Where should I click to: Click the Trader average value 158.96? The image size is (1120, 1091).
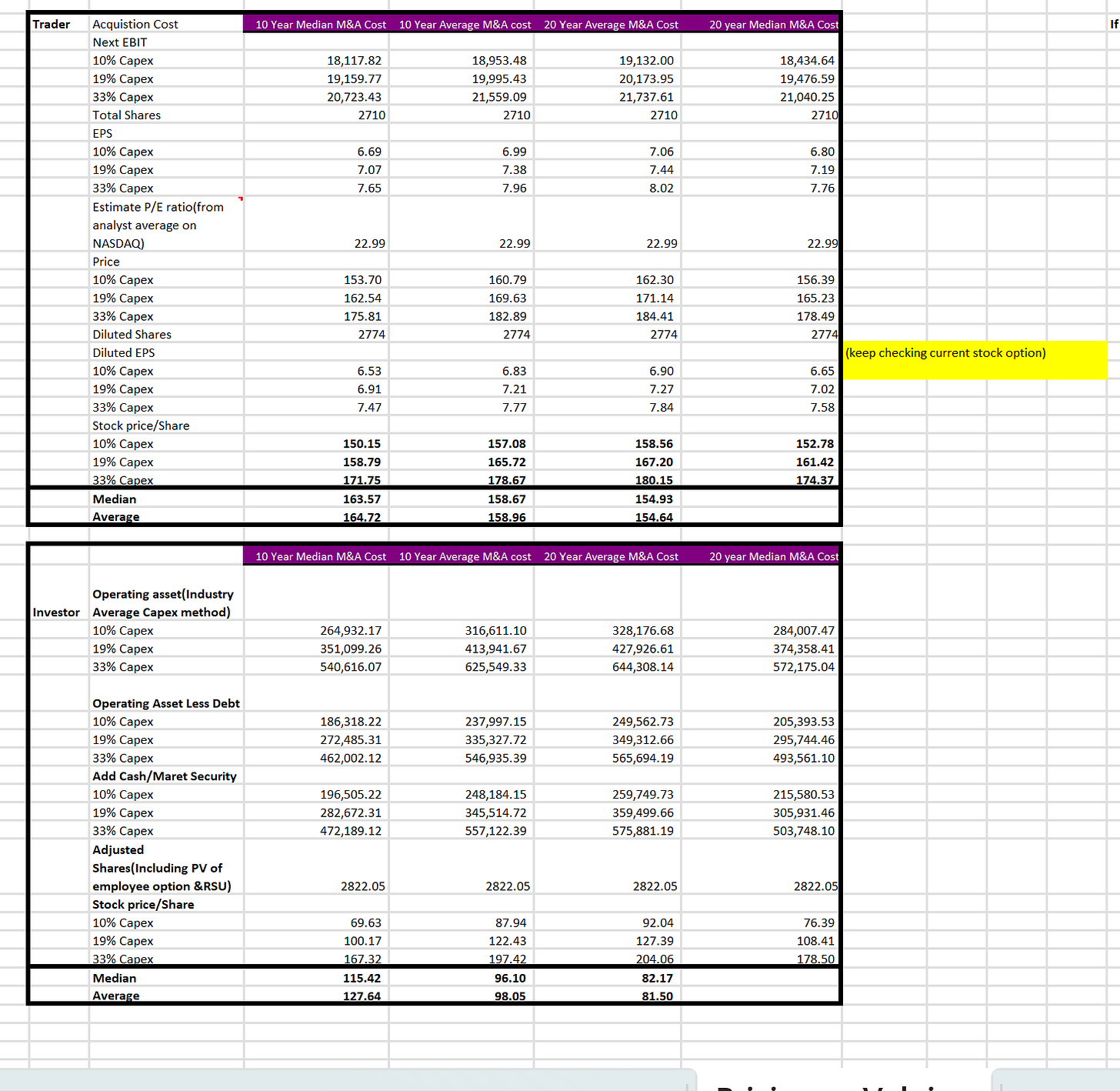[507, 517]
